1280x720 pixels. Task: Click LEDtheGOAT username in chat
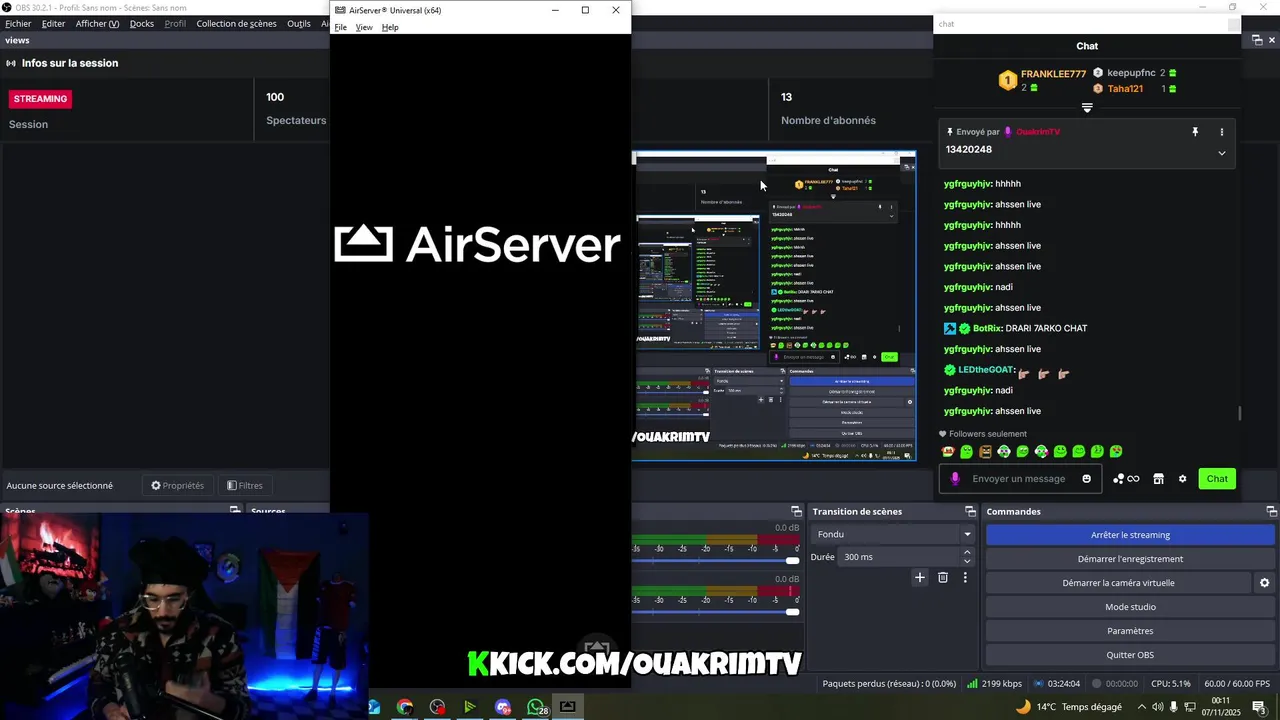click(986, 370)
